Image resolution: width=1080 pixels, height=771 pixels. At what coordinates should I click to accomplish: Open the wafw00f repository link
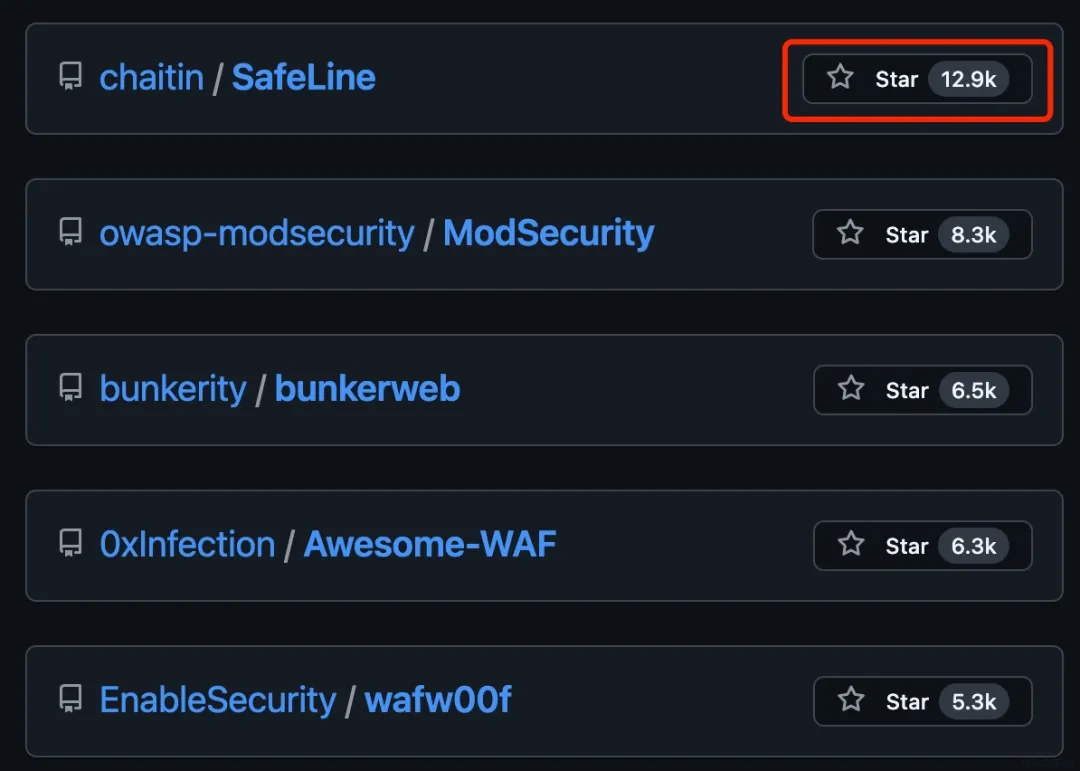[x=437, y=700]
